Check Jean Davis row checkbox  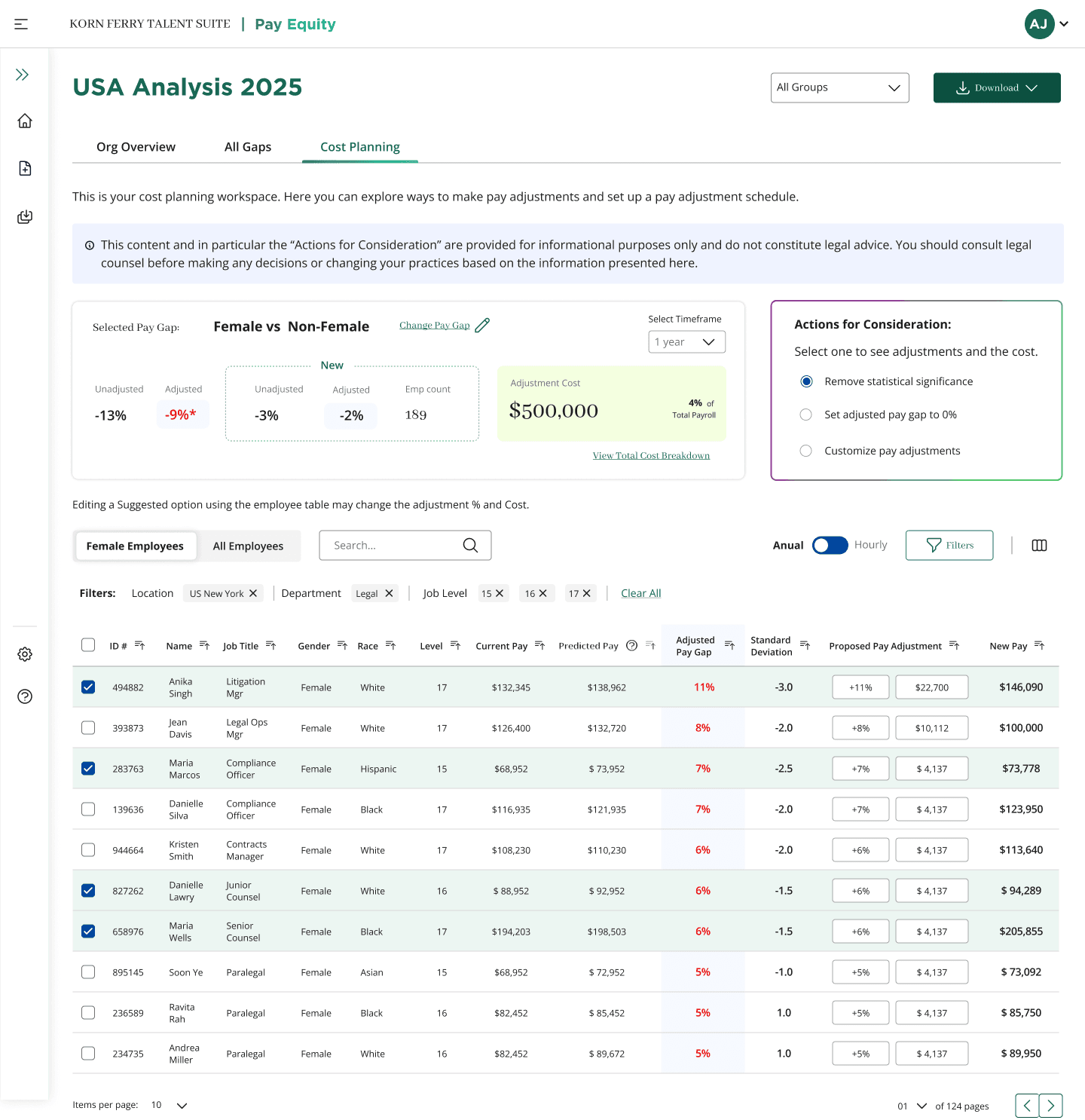[88, 728]
